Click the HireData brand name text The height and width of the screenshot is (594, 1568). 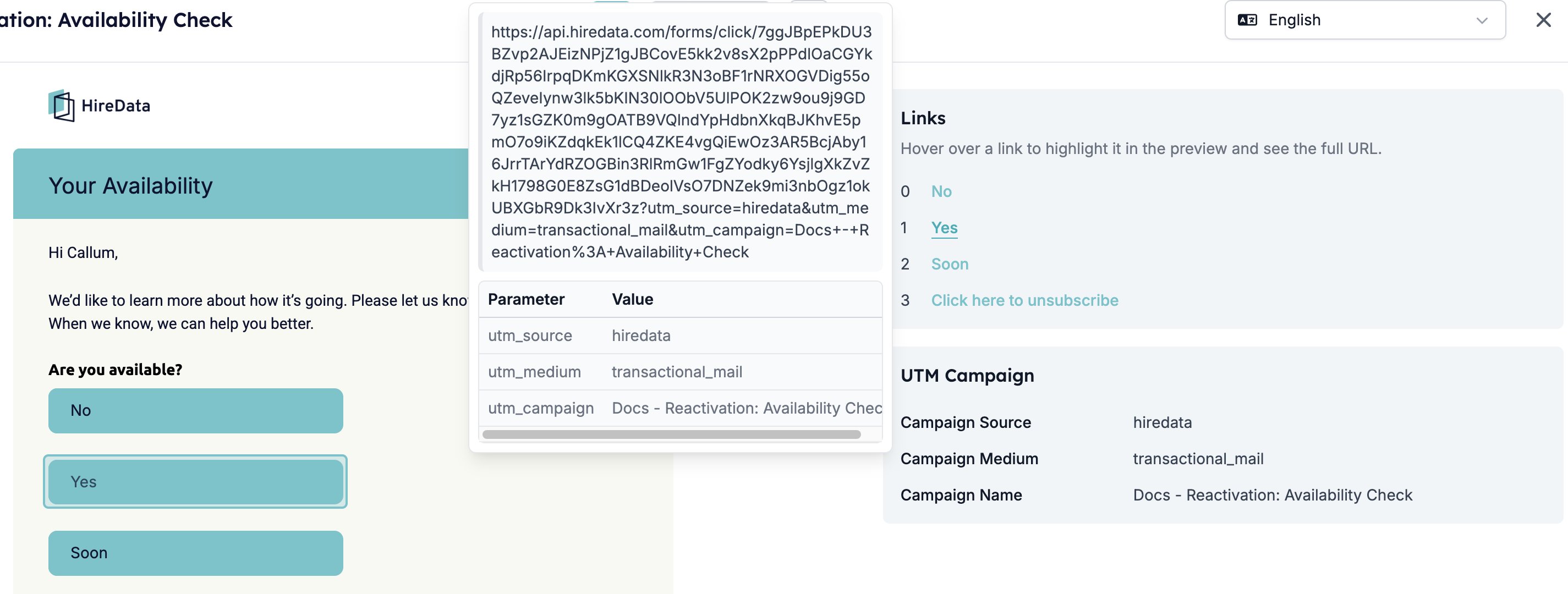point(116,105)
